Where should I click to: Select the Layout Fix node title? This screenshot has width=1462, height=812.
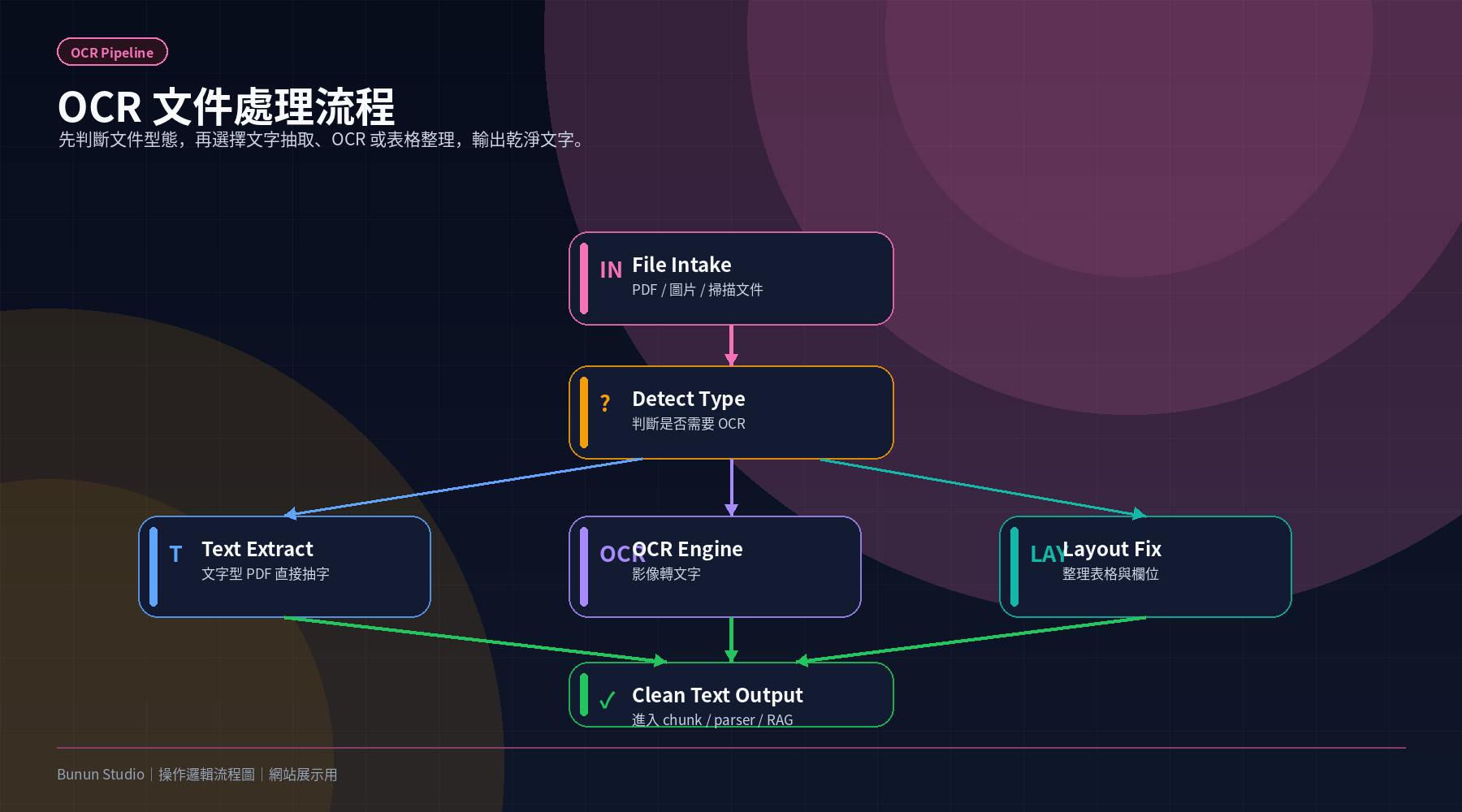[x=1112, y=549]
